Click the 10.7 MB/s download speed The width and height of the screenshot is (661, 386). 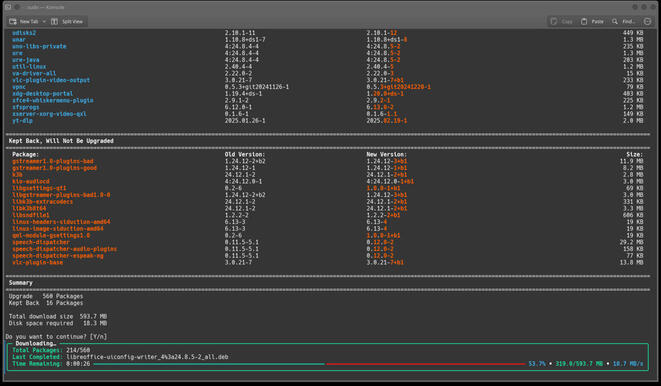click(628, 364)
